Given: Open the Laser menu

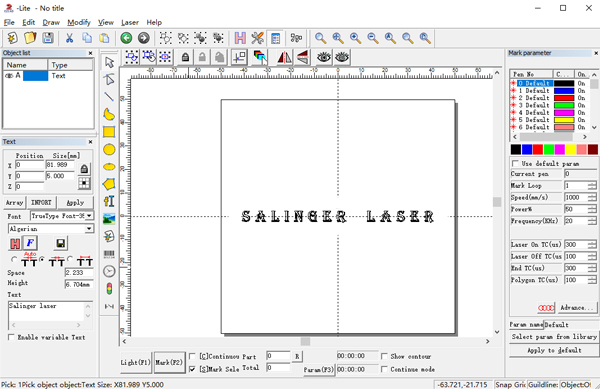Looking at the screenshot, I should pyautogui.click(x=130, y=22).
